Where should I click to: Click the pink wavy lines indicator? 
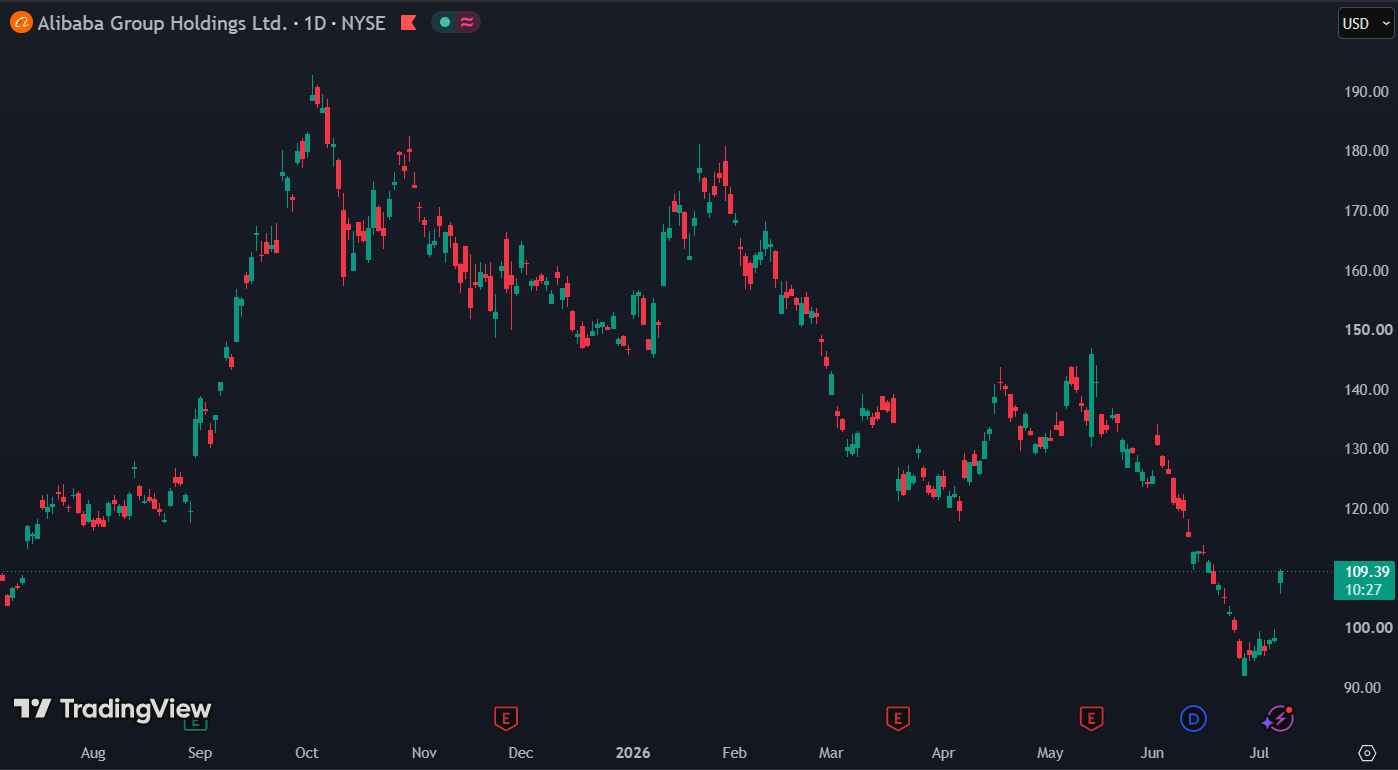pyautogui.click(x=467, y=22)
